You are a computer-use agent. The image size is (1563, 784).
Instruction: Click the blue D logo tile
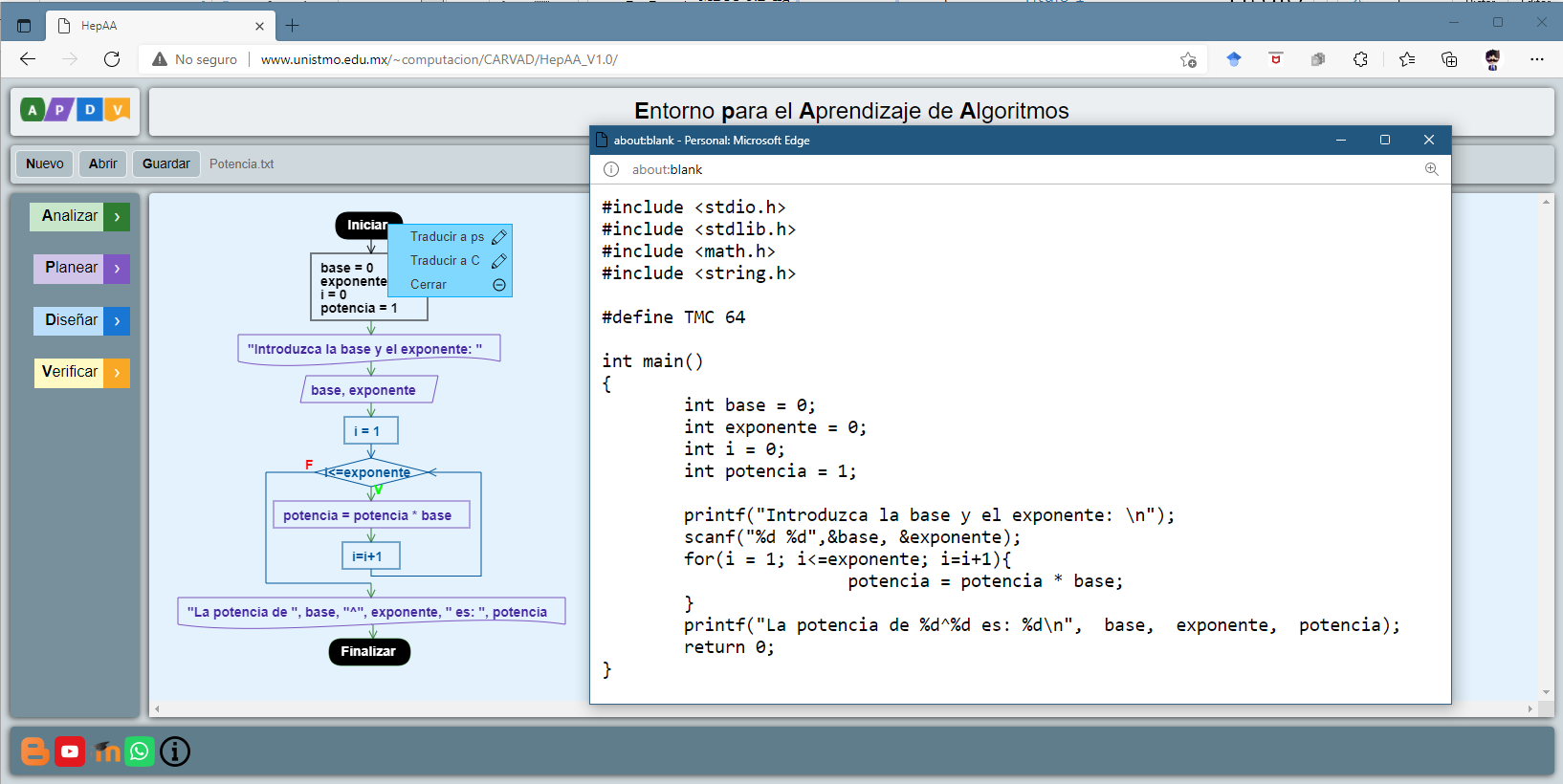[89, 110]
